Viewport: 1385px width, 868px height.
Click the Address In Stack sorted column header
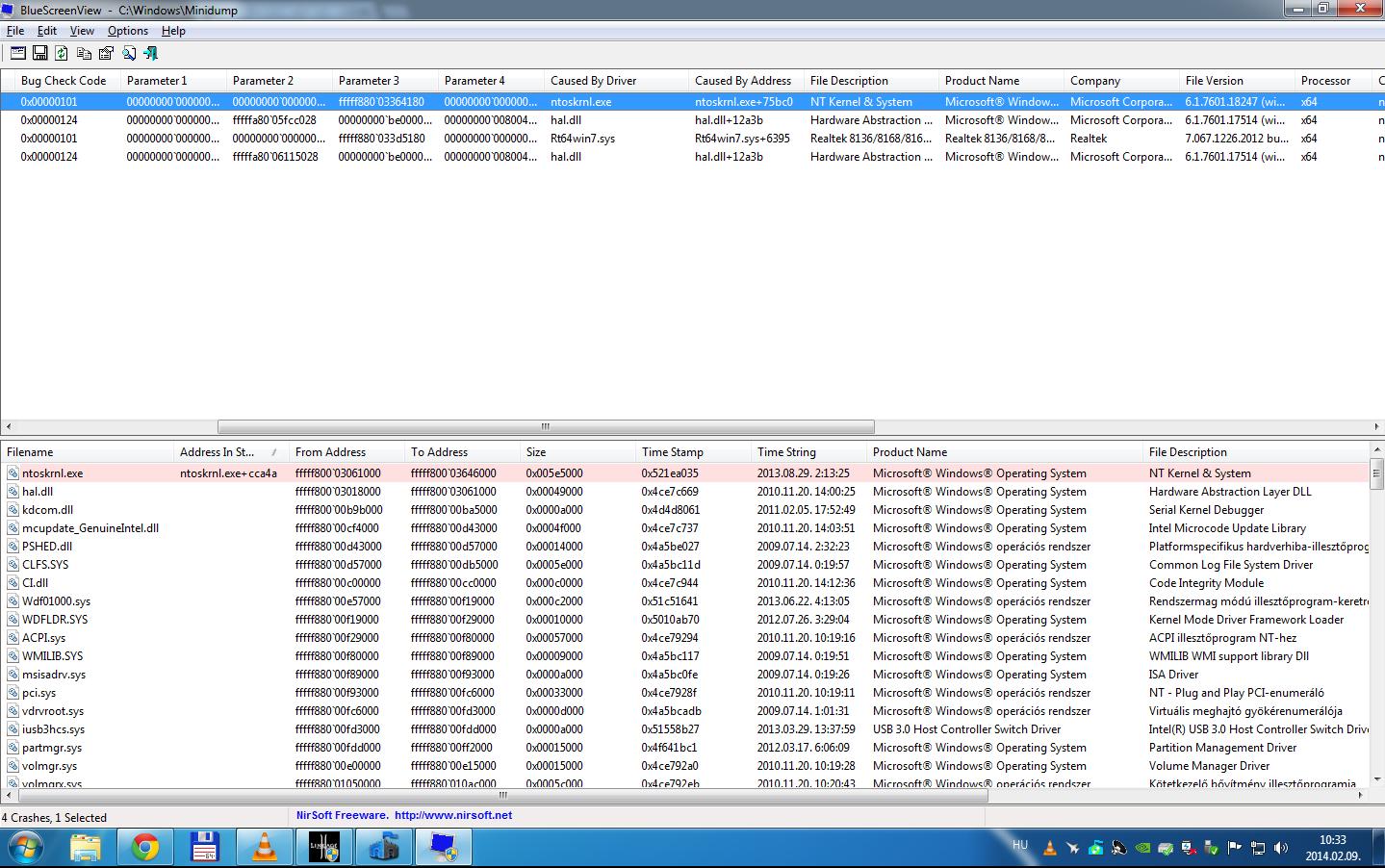[231, 452]
